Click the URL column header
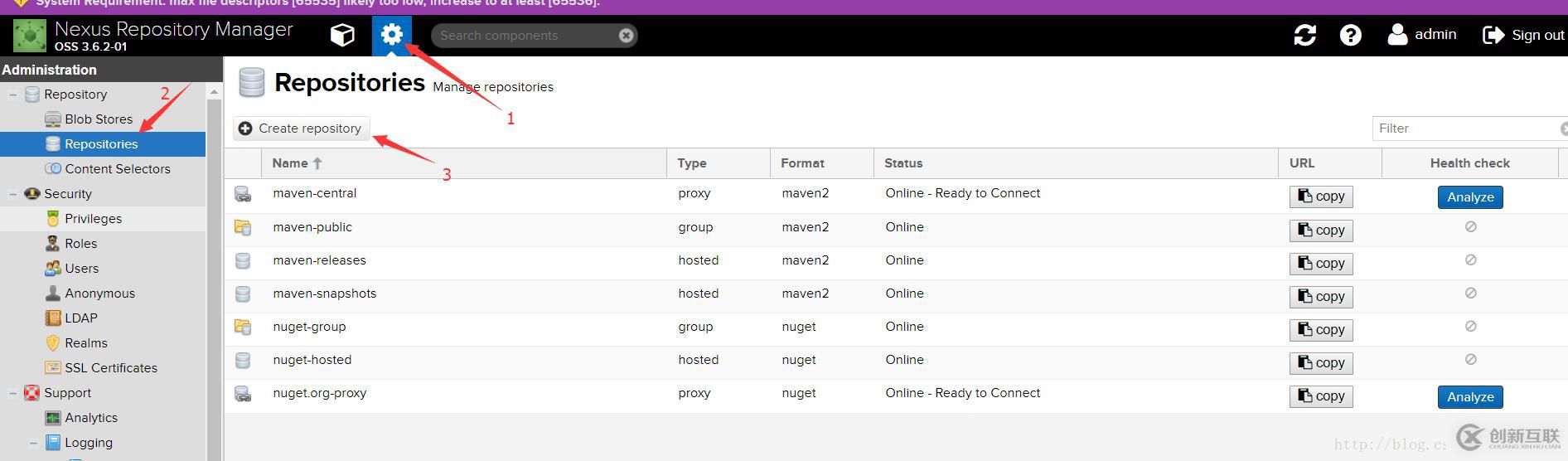Viewport: 1568px width, 461px height. [1330, 163]
